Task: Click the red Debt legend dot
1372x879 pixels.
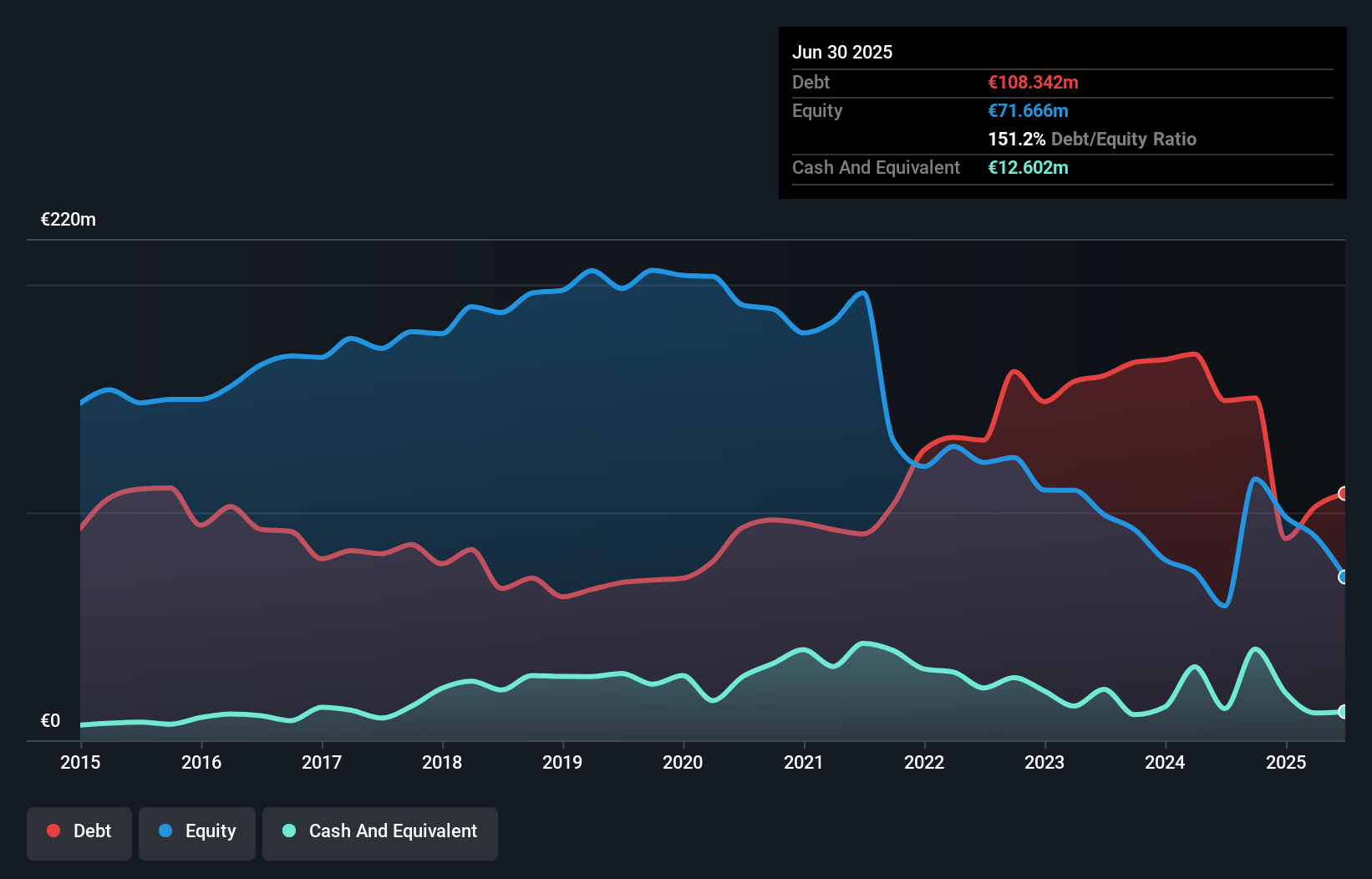Action: pos(53,831)
